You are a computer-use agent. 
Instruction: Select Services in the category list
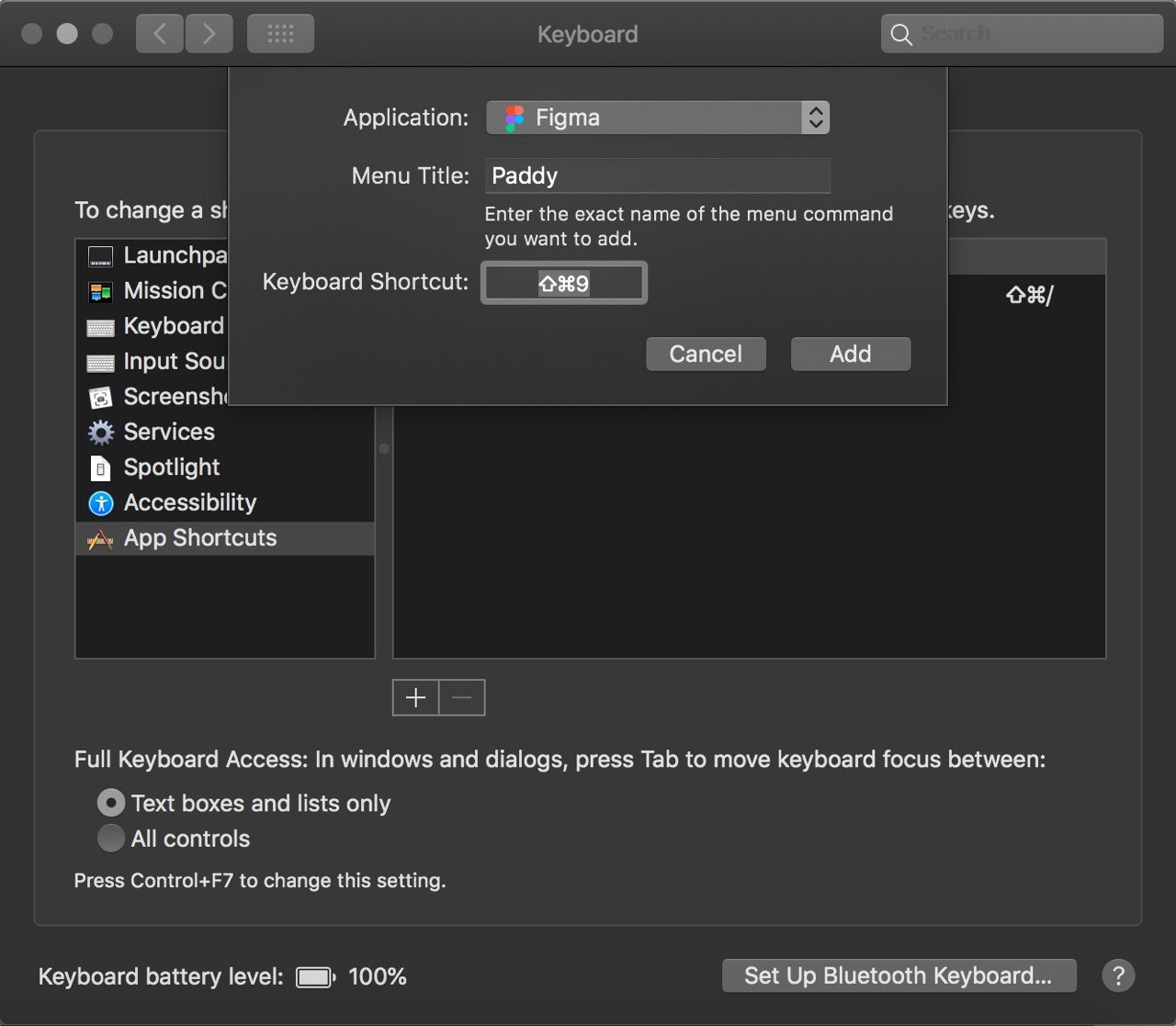coord(225,432)
